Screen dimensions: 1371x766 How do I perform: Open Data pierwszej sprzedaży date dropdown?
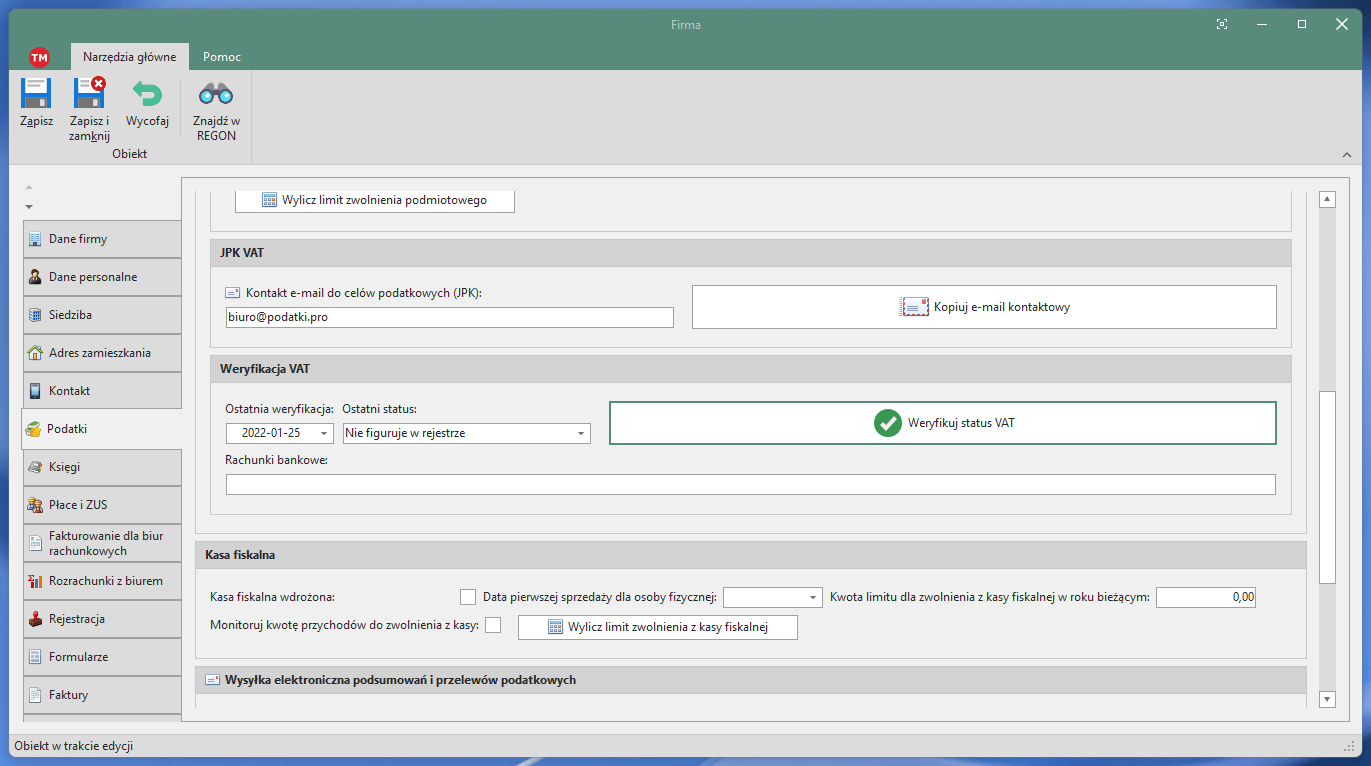(813, 598)
